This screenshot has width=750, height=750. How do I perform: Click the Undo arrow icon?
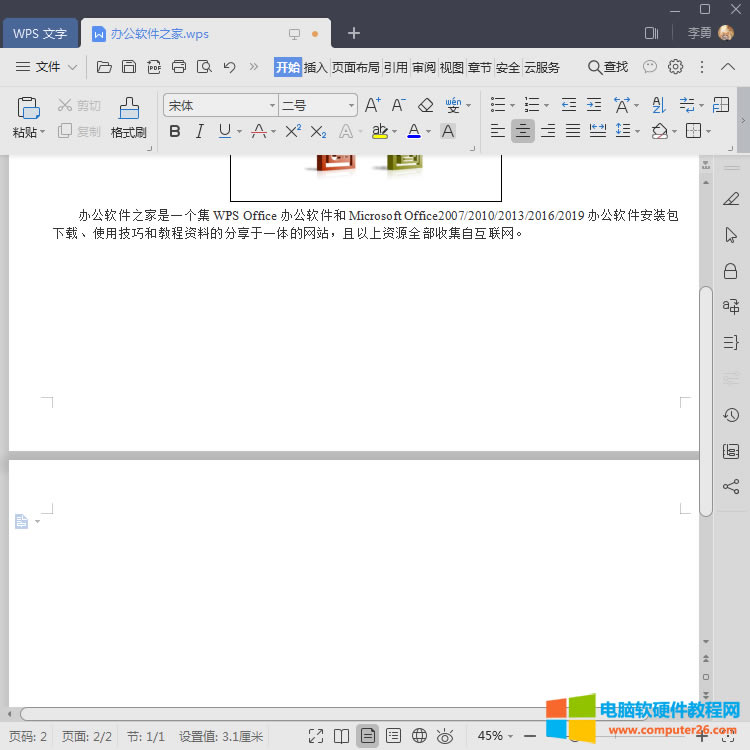229,67
